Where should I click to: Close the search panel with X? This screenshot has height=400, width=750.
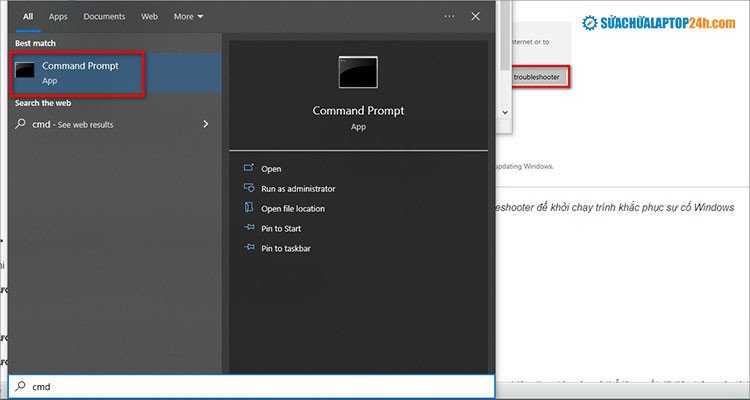click(475, 16)
